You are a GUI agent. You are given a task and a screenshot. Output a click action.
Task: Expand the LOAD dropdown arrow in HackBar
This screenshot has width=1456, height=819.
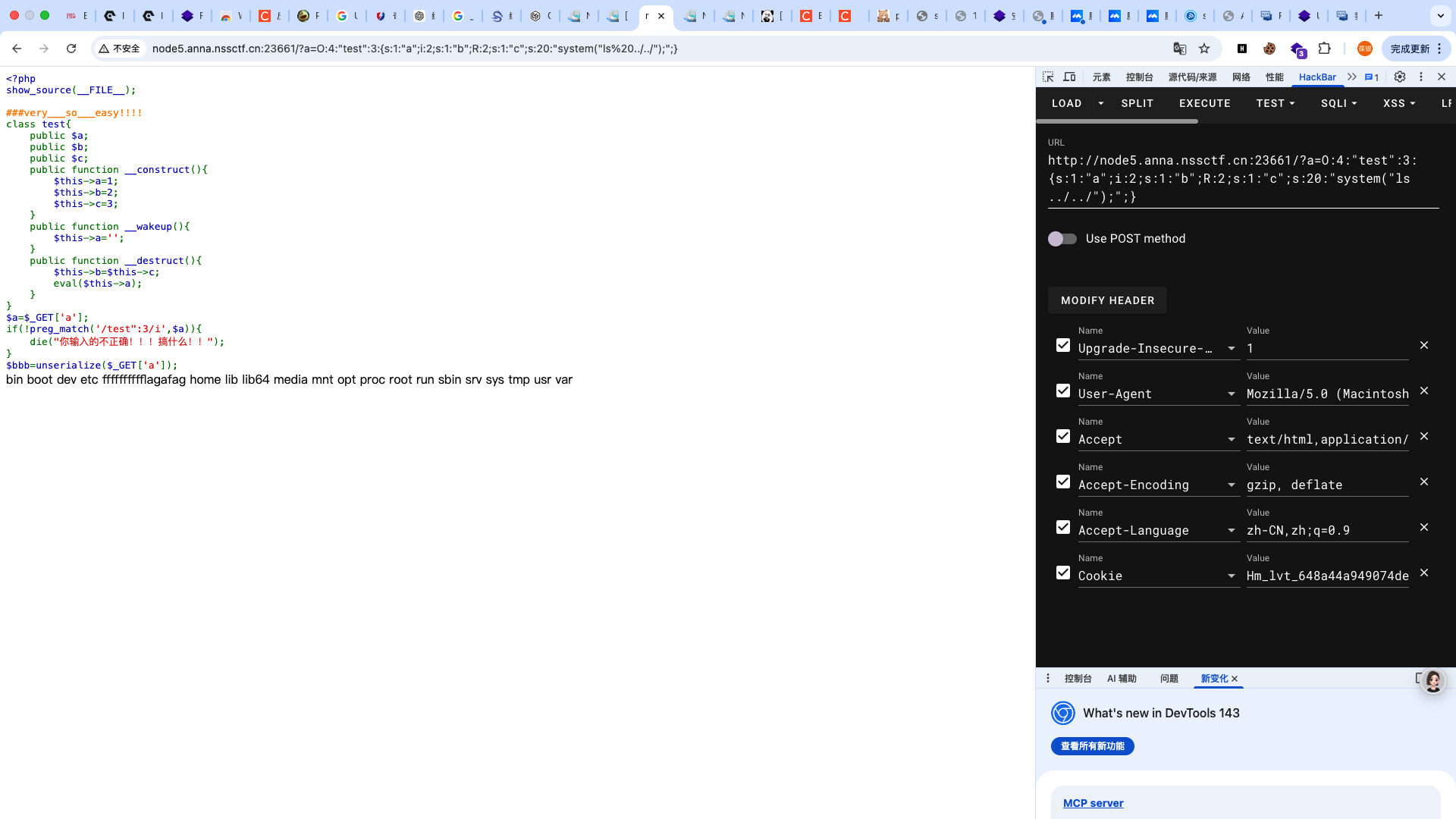pyautogui.click(x=1101, y=103)
